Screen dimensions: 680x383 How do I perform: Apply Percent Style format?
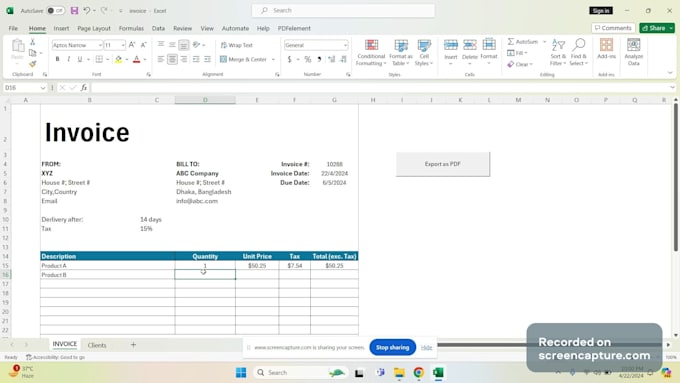click(x=307, y=59)
